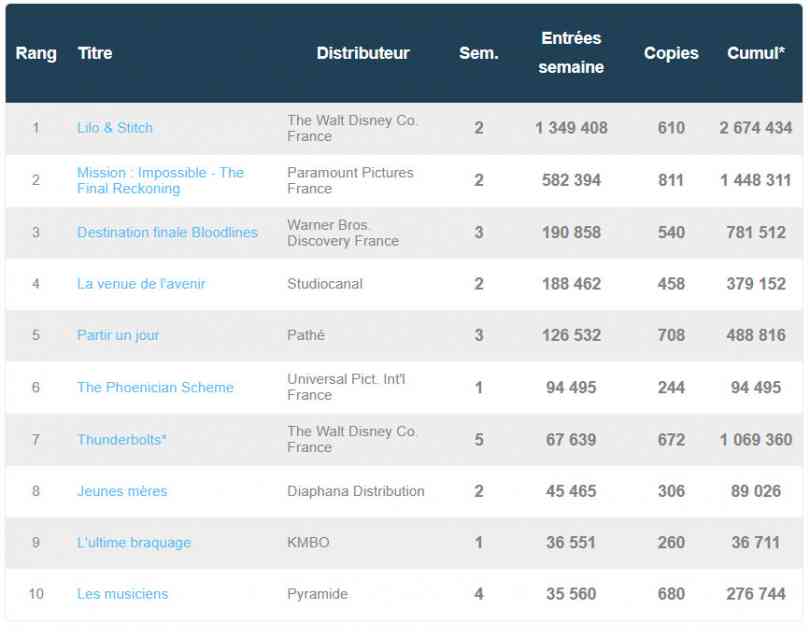Click distributor KMBO

coord(308,542)
